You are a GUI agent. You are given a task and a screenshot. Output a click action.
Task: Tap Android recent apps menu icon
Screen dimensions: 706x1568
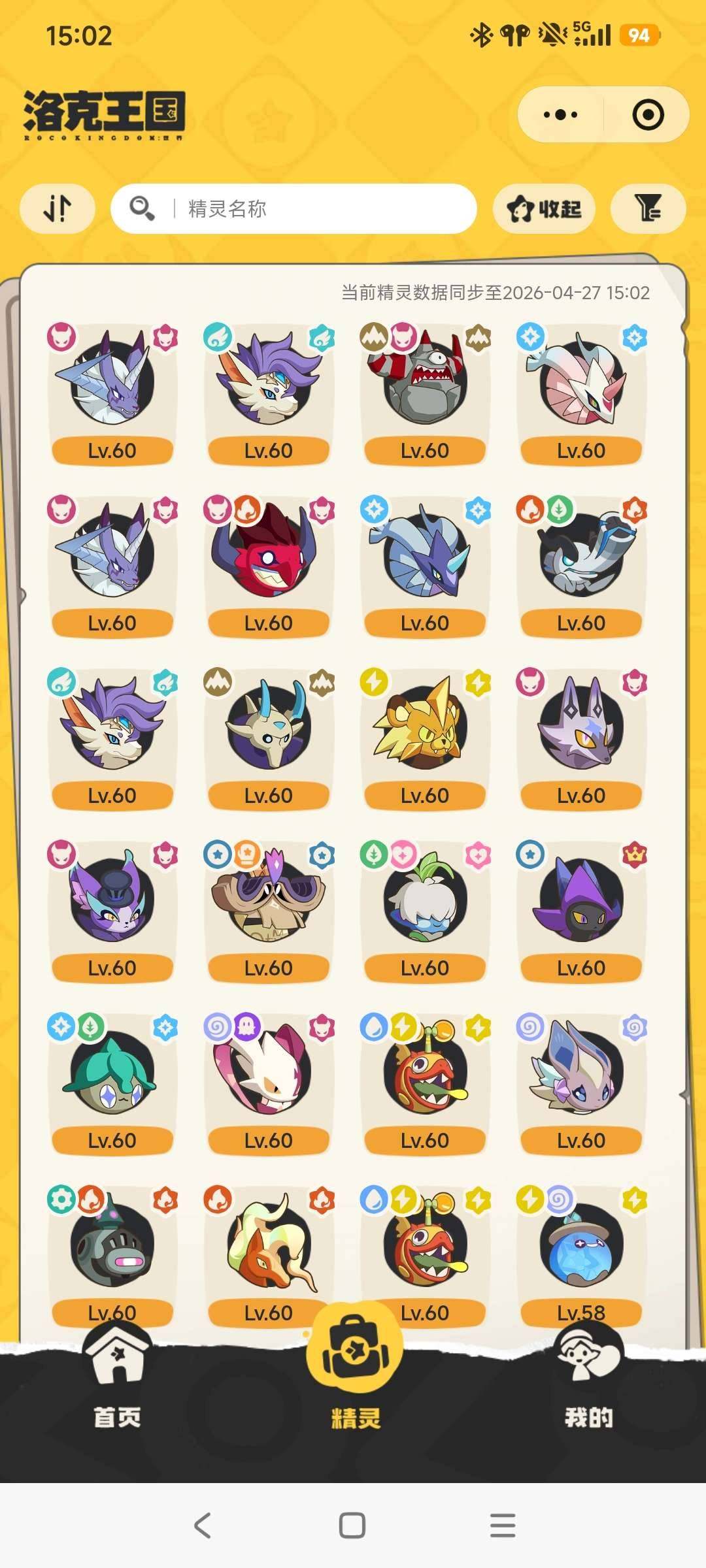(503, 1526)
